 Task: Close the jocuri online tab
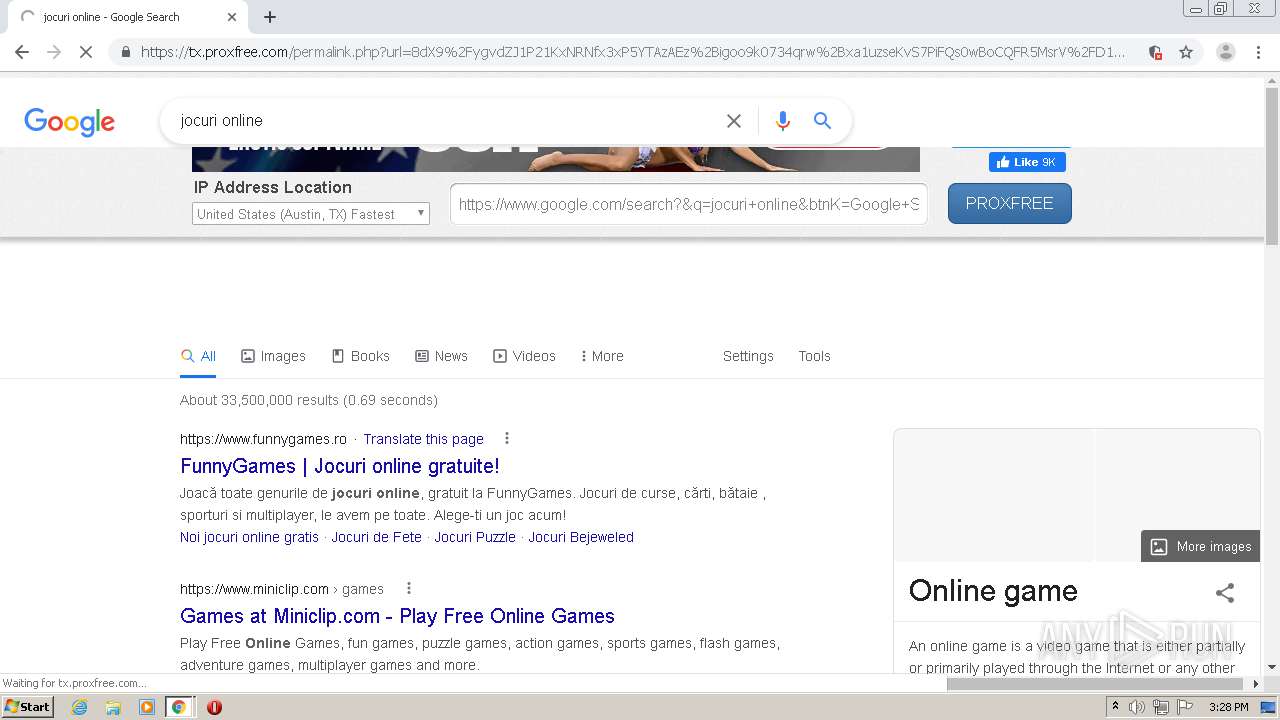pos(232,17)
